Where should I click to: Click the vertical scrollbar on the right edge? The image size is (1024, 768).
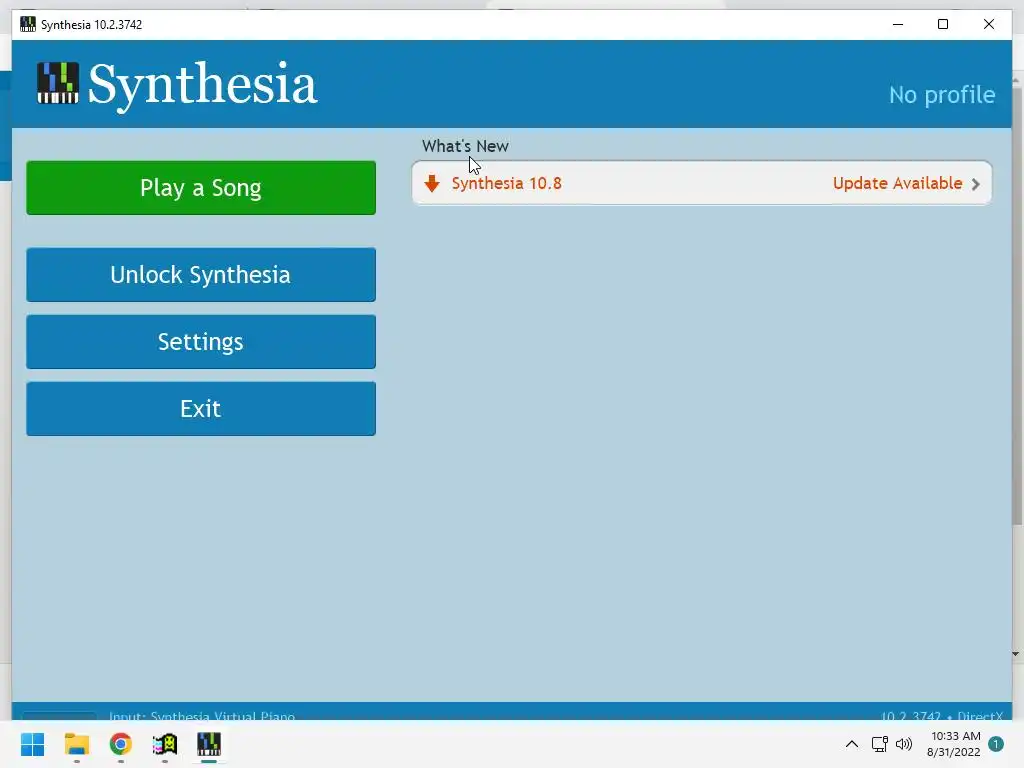[1017, 306]
